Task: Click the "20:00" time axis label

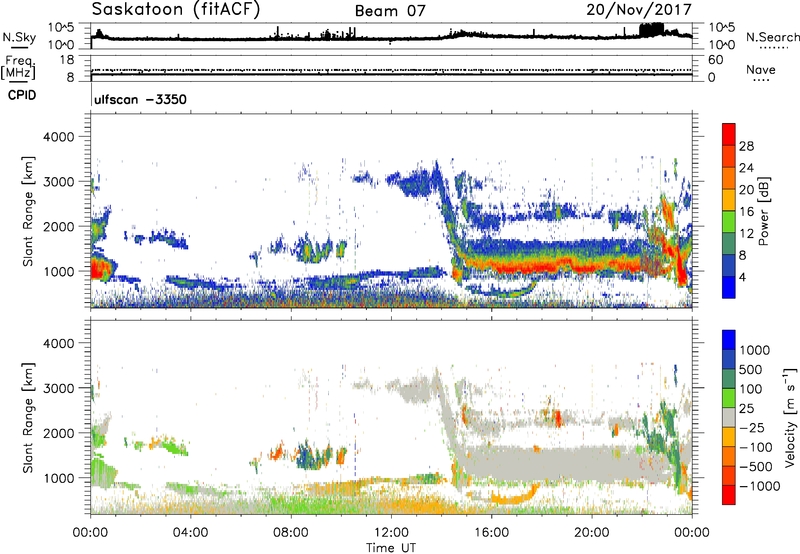Action: point(591,533)
